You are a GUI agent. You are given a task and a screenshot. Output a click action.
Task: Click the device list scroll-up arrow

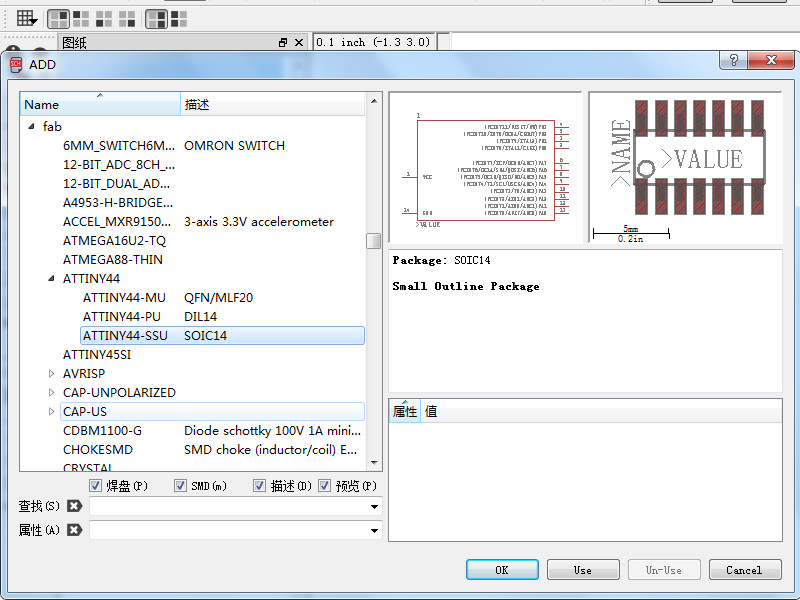(374, 101)
